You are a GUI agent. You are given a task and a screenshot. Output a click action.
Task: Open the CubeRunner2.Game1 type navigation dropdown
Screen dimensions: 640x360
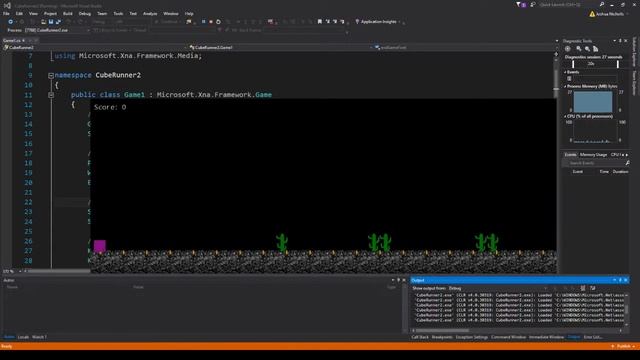tap(281, 47)
